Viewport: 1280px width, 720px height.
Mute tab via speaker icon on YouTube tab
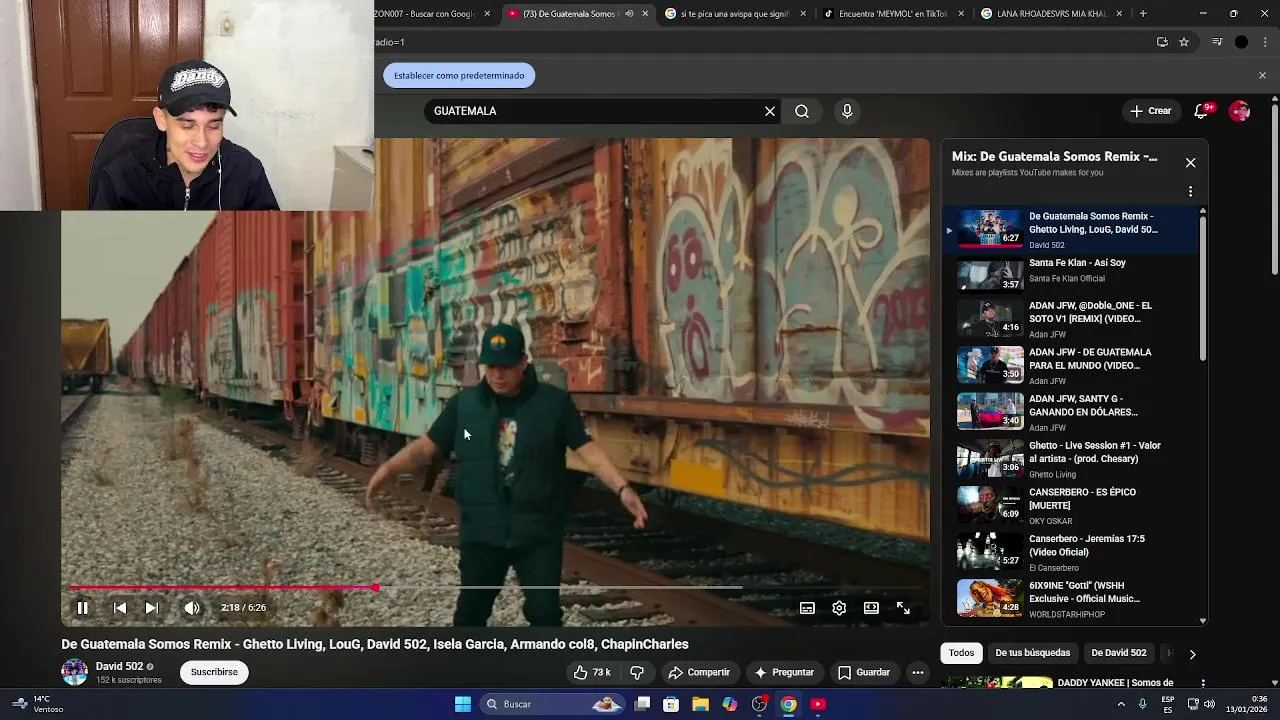point(629,14)
